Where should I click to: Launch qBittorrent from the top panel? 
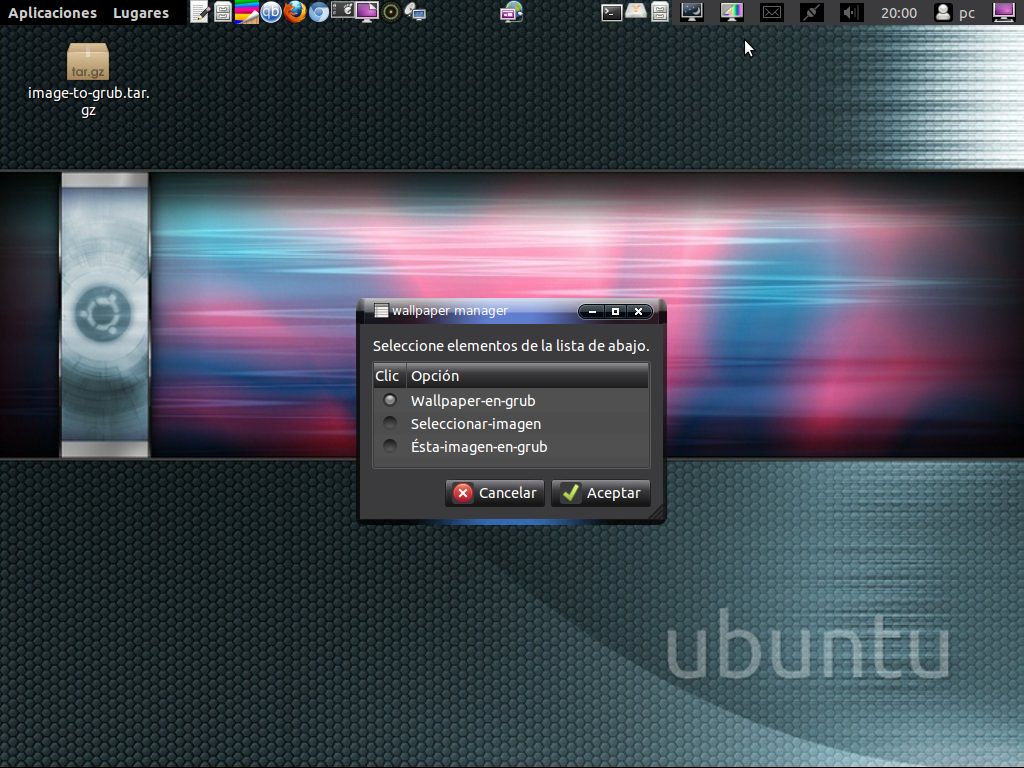270,12
